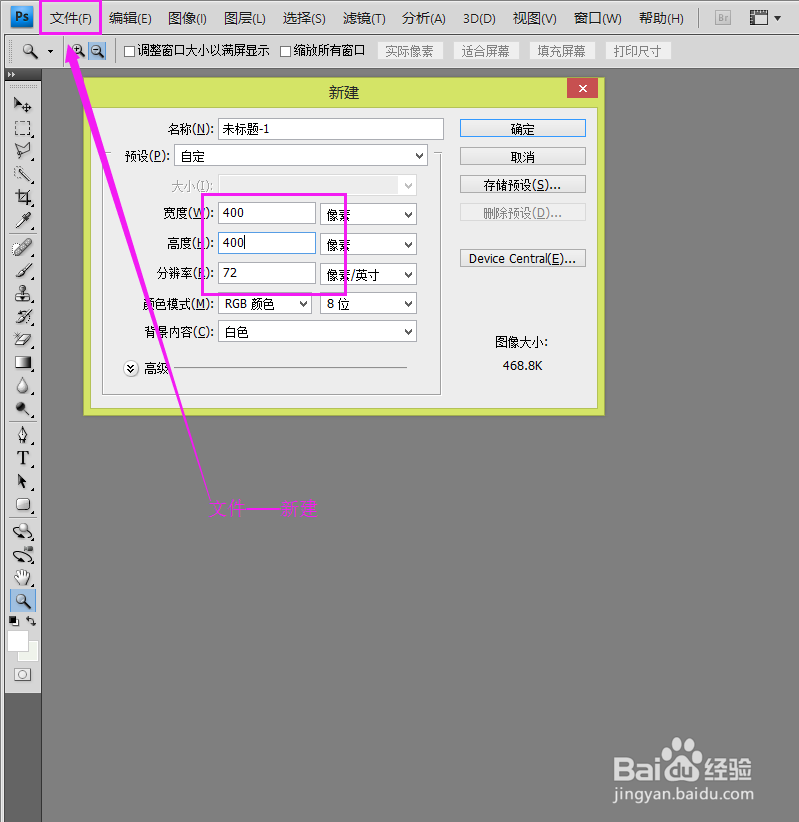
Task: Open the height unit dropdown
Action: tap(368, 244)
